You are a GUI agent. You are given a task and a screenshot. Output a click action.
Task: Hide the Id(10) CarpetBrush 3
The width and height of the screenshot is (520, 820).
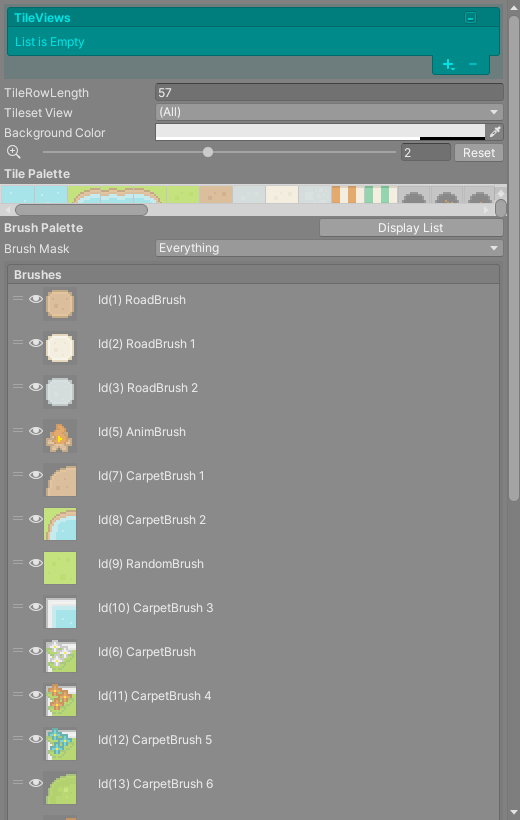tap(36, 607)
